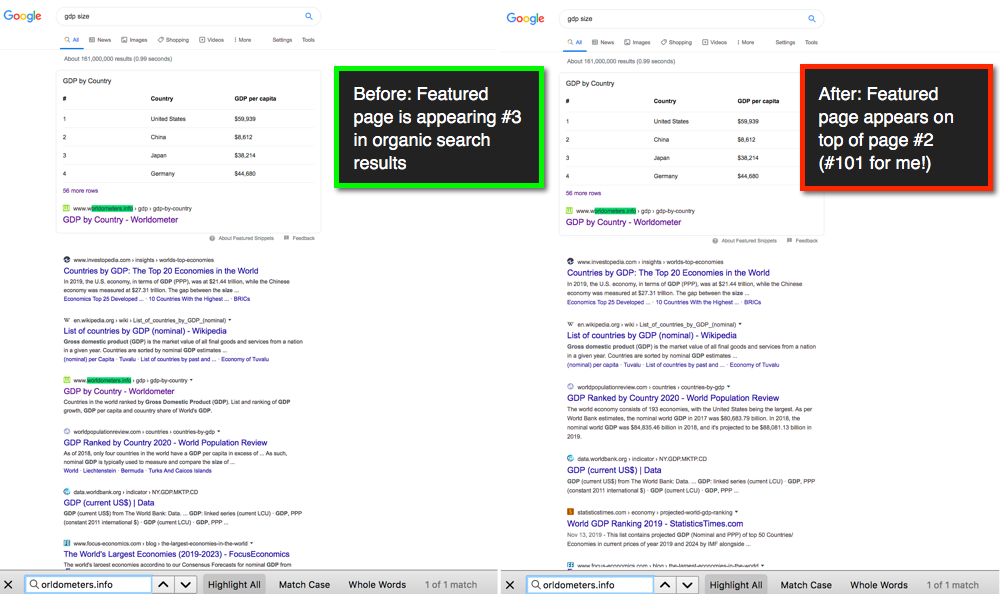Screen dimensions: 1000x594
Task: Expand arrow beside en.wikipedia.org URL, After screenshot
Action: click(740, 324)
